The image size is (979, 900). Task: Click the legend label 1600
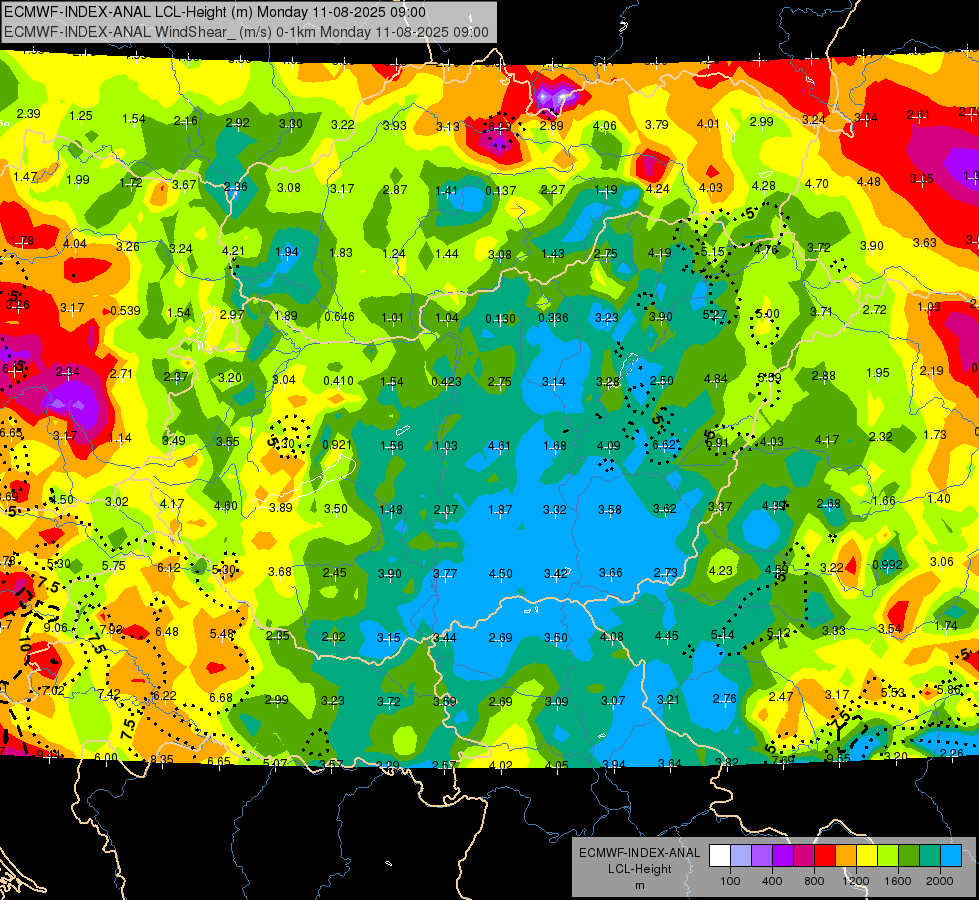[x=898, y=881]
